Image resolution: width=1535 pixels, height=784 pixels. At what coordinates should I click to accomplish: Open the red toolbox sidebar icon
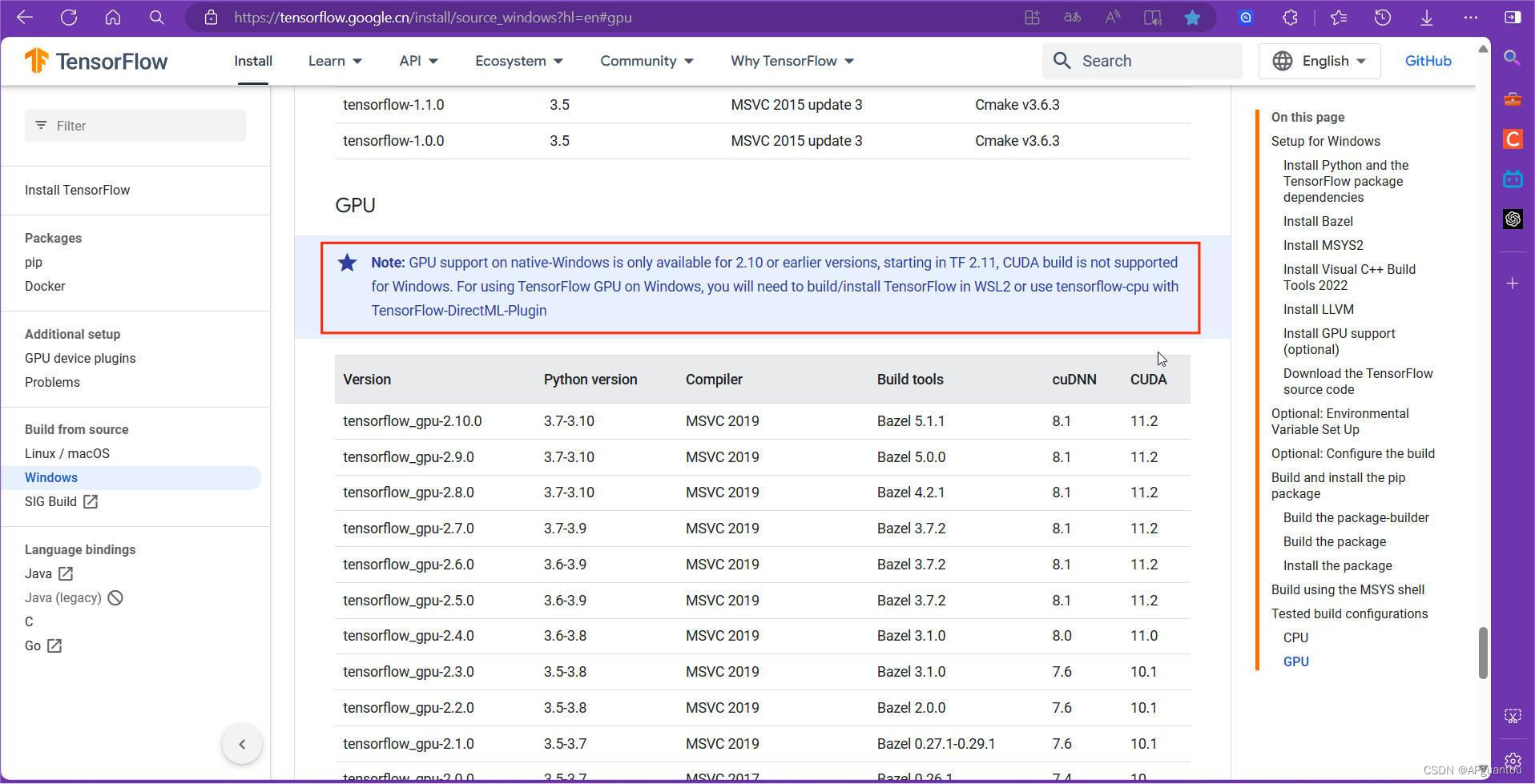coord(1513,99)
